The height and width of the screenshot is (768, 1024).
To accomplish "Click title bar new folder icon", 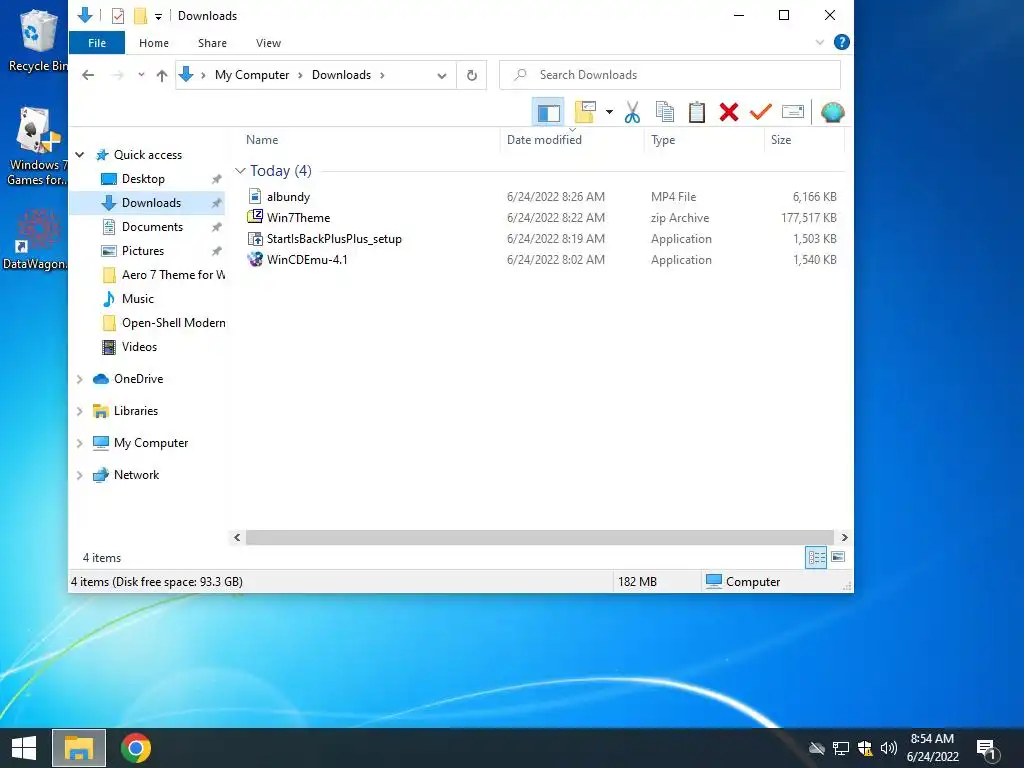I will click(140, 16).
